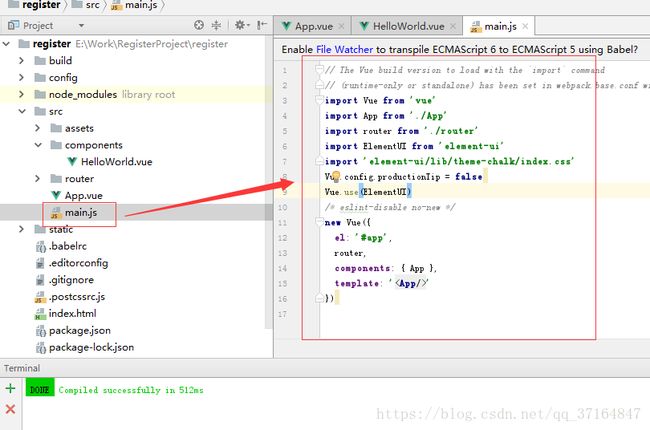This screenshot has width=650, height=430.
Task: Collapse the register root folder
Action: [7, 44]
